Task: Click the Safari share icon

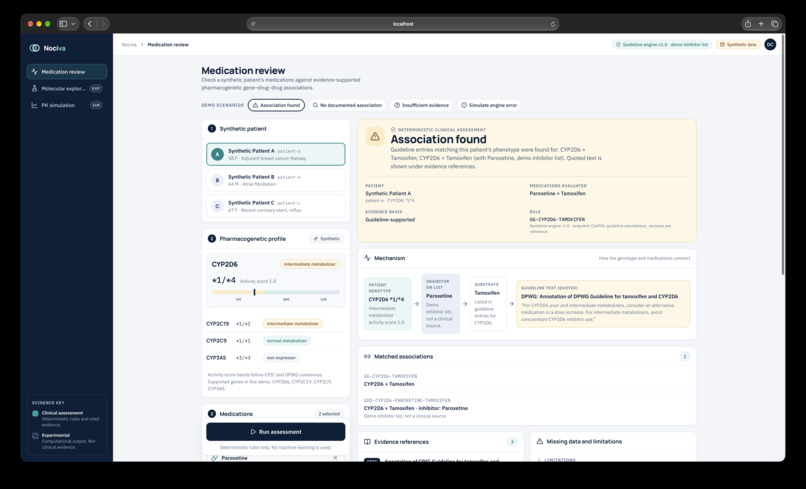Action: click(748, 24)
